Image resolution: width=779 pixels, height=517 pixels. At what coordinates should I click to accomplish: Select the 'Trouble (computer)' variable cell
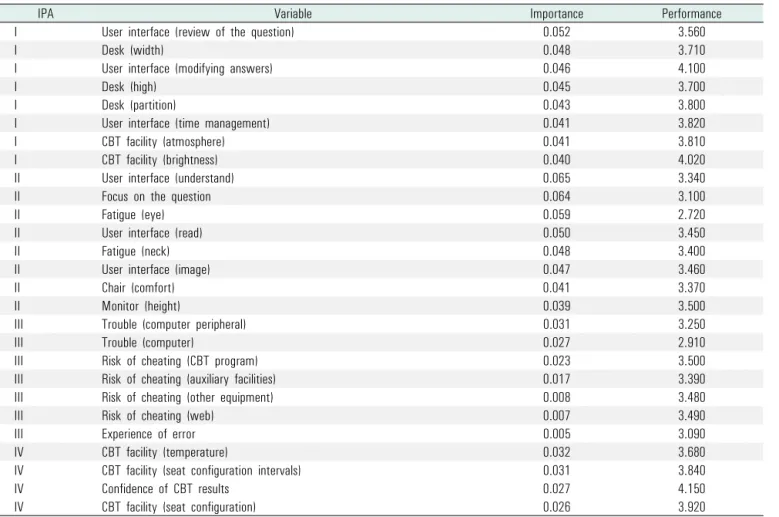(x=148, y=343)
